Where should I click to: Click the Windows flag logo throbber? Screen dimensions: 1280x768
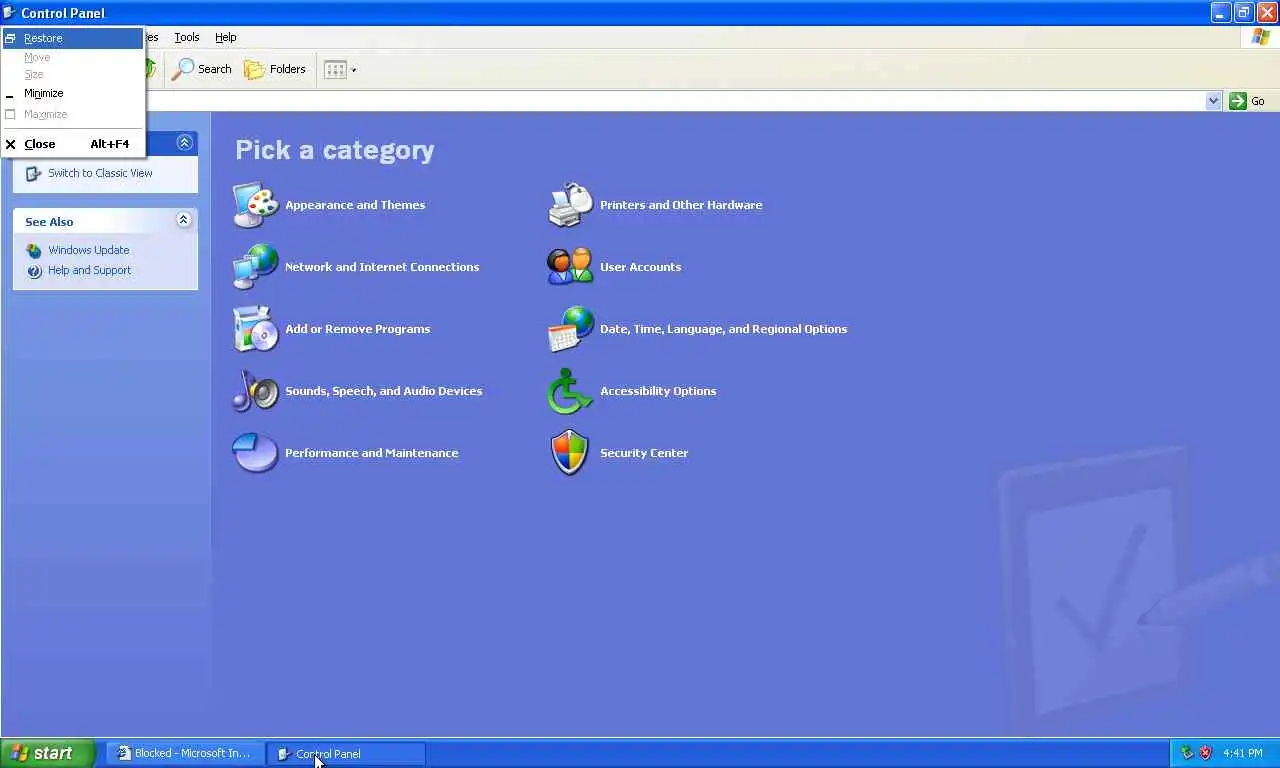1261,37
